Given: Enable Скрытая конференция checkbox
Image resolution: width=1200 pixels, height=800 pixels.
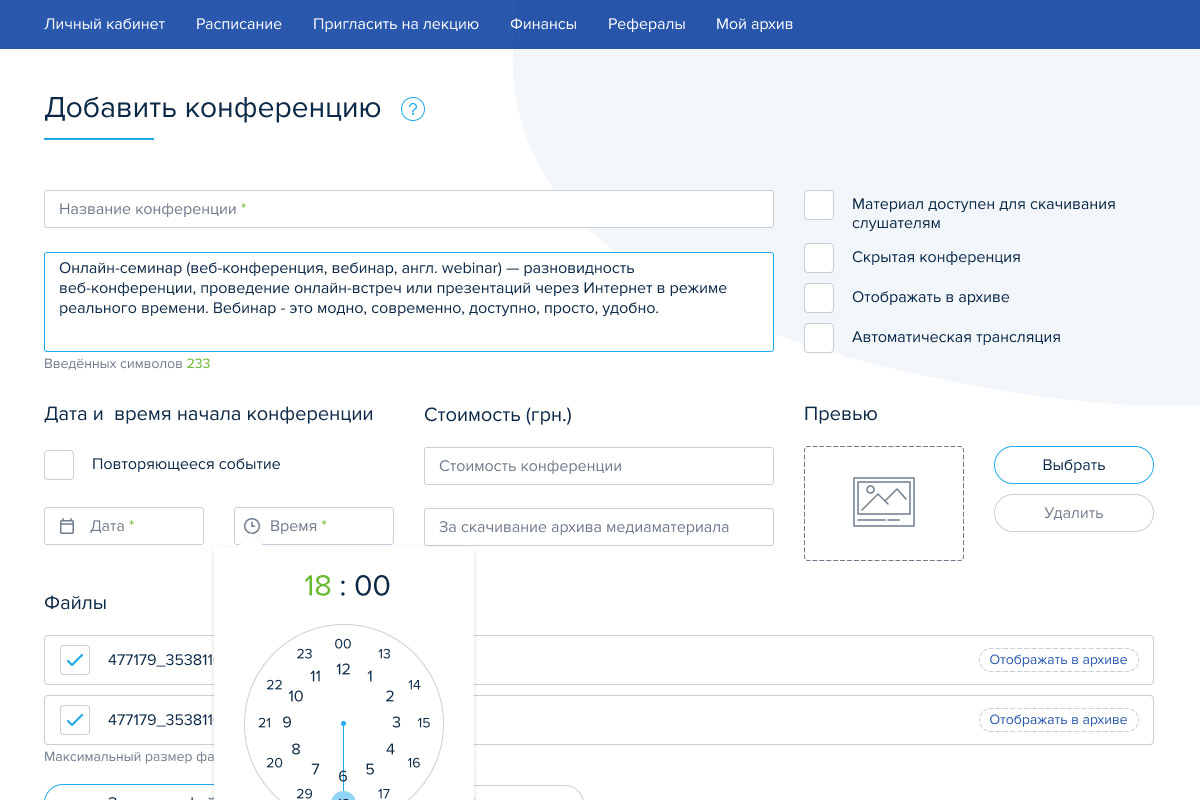Looking at the screenshot, I should 819,257.
